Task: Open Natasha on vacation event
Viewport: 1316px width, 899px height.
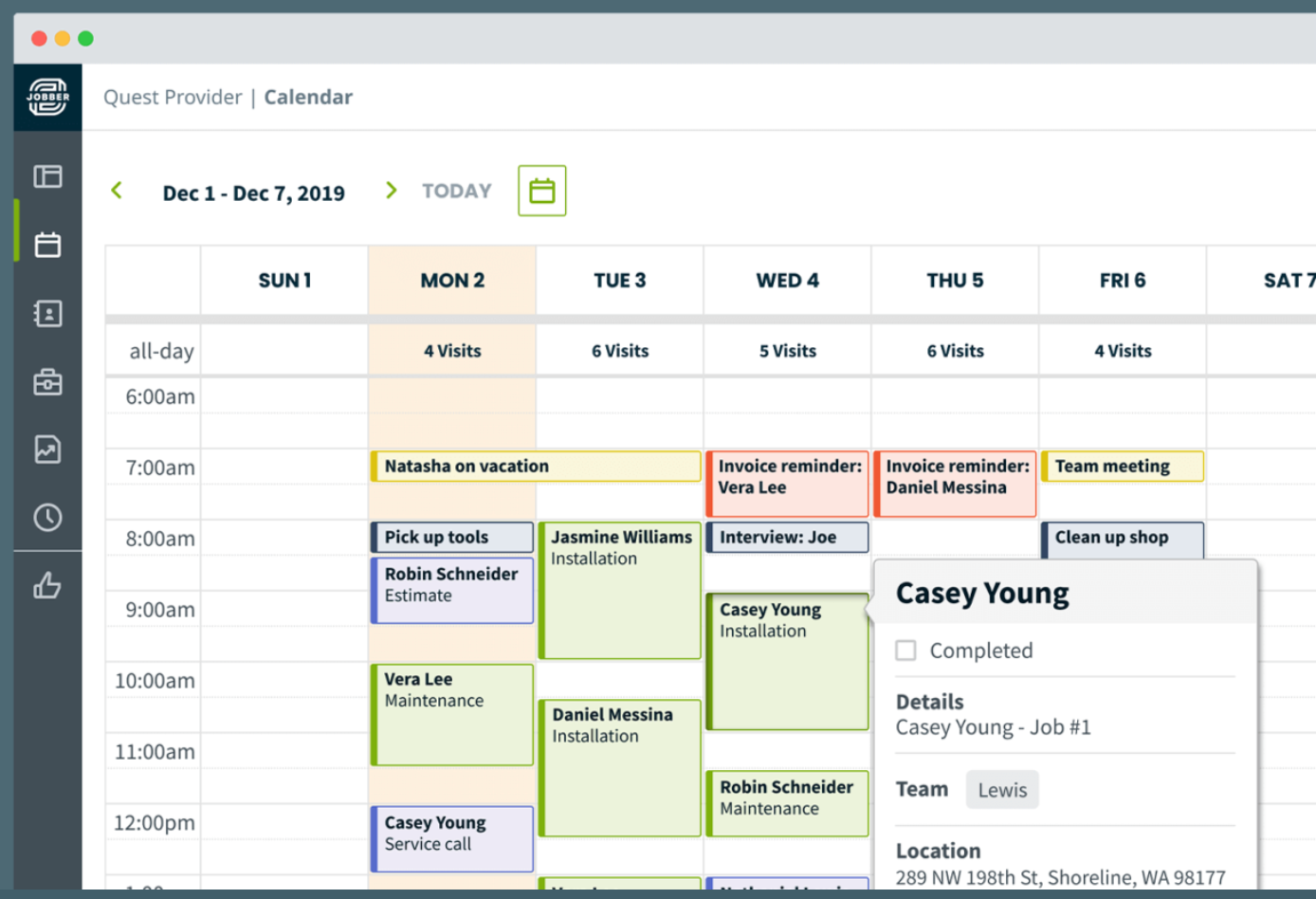Action: point(536,467)
